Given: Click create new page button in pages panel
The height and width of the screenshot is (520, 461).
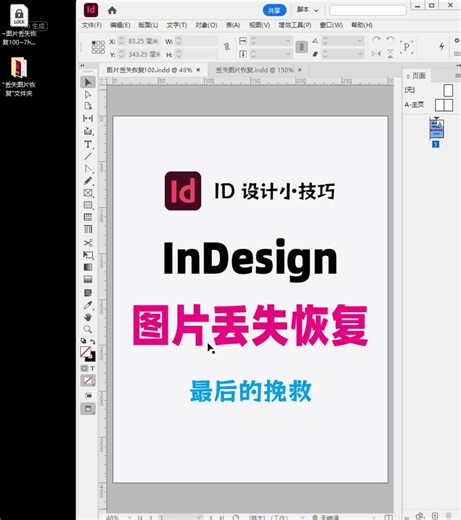Looking at the screenshot, I should (435, 516).
